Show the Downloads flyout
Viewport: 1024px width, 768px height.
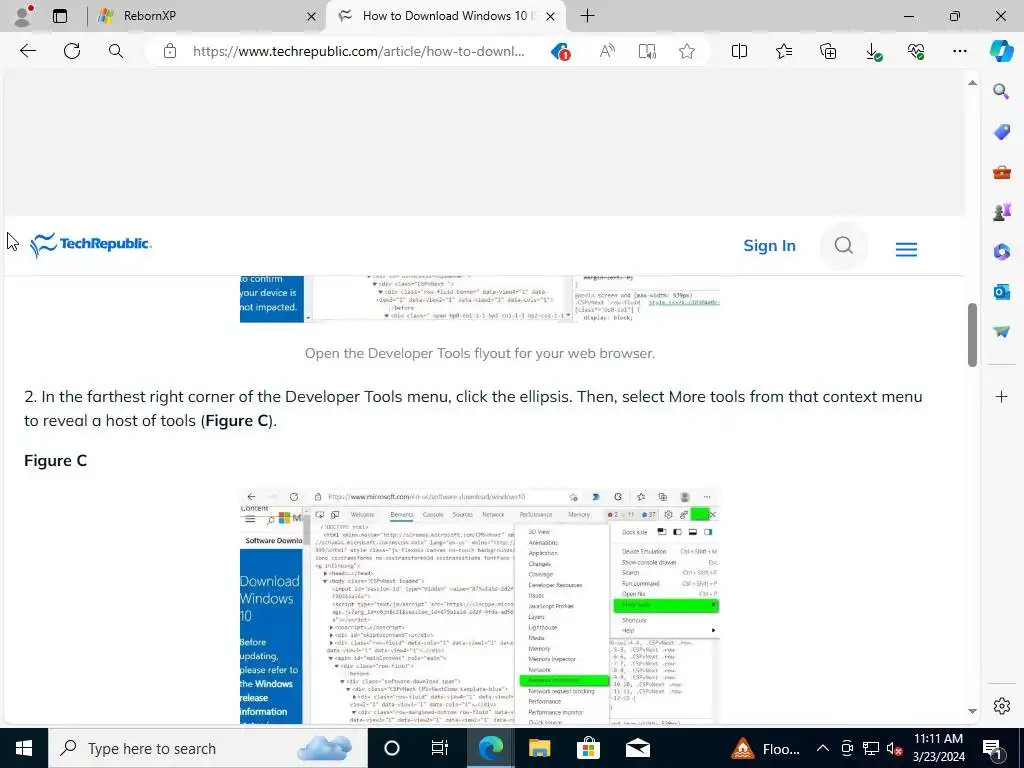872,52
